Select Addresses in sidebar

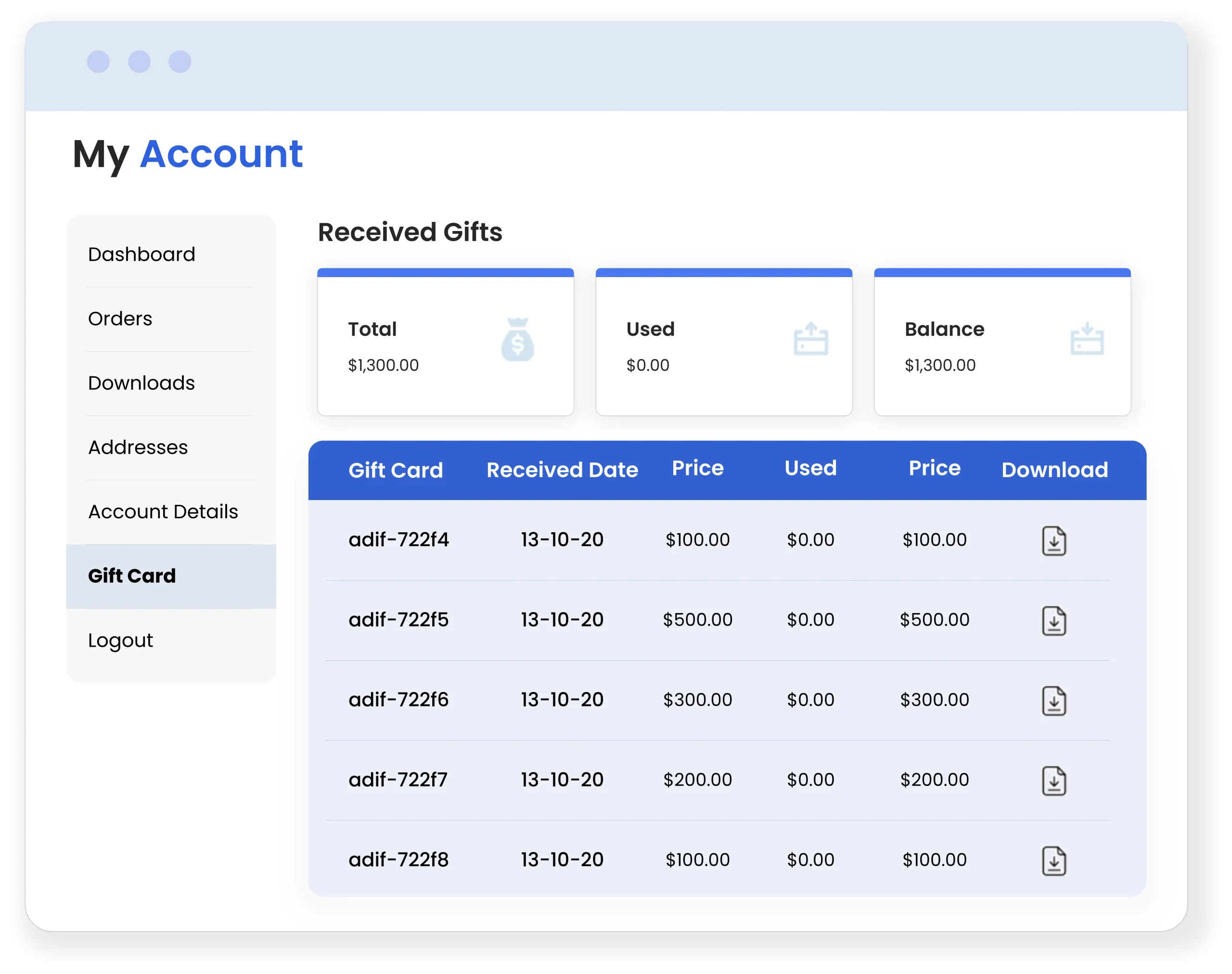[138, 448]
